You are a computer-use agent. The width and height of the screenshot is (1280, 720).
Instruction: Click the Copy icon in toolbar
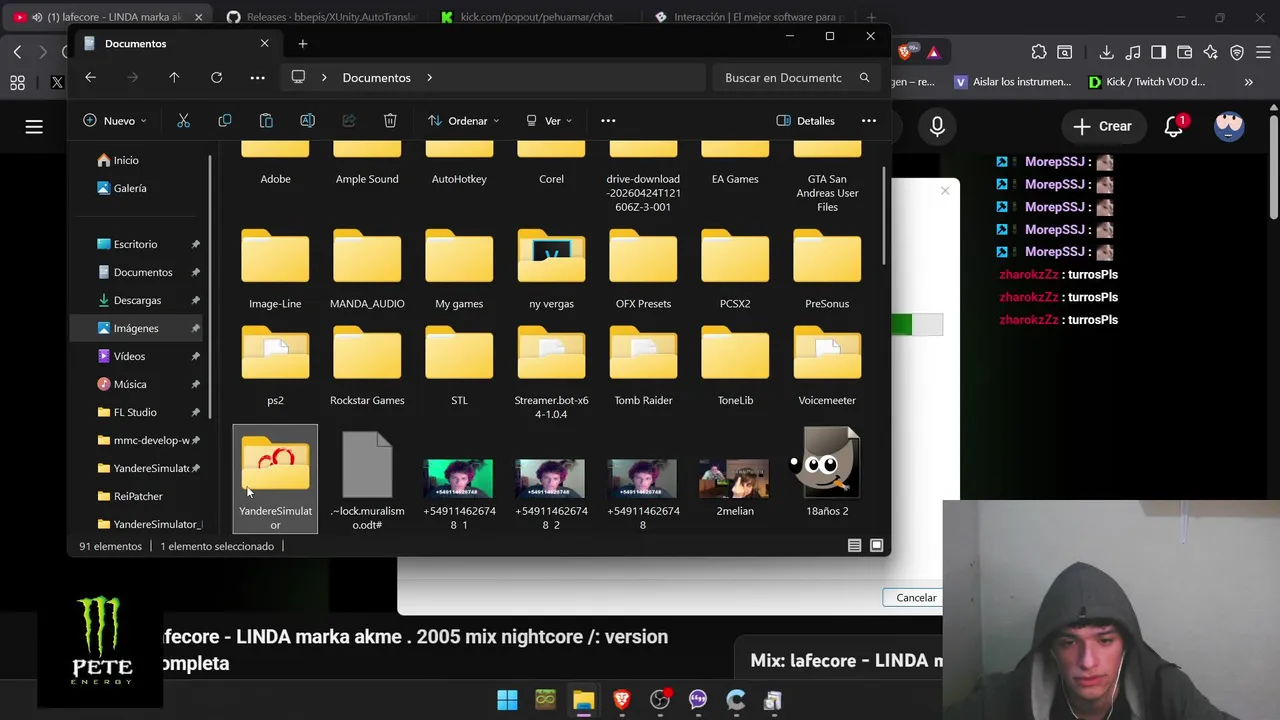(x=225, y=121)
